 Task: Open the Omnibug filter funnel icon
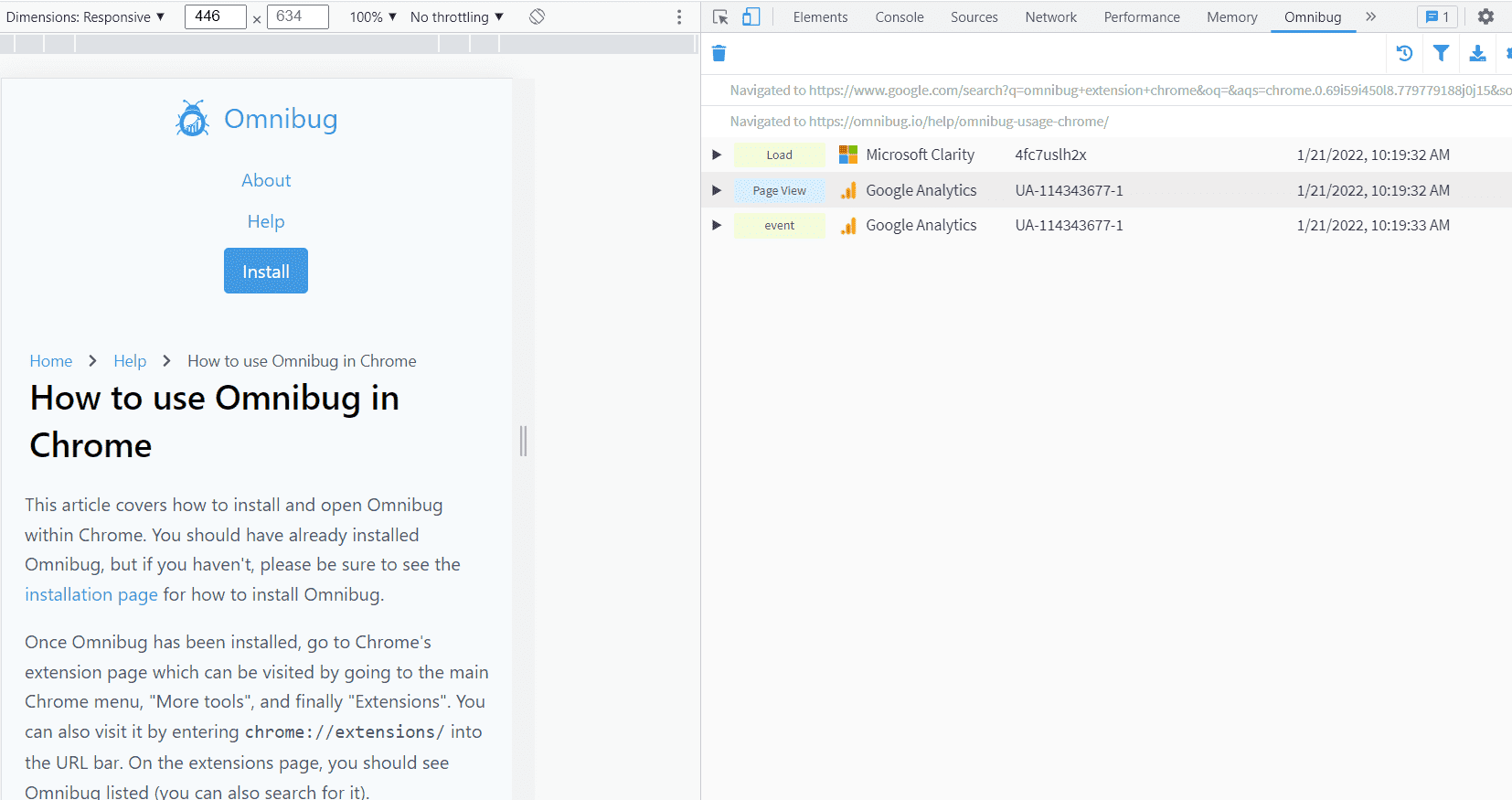[x=1441, y=53]
